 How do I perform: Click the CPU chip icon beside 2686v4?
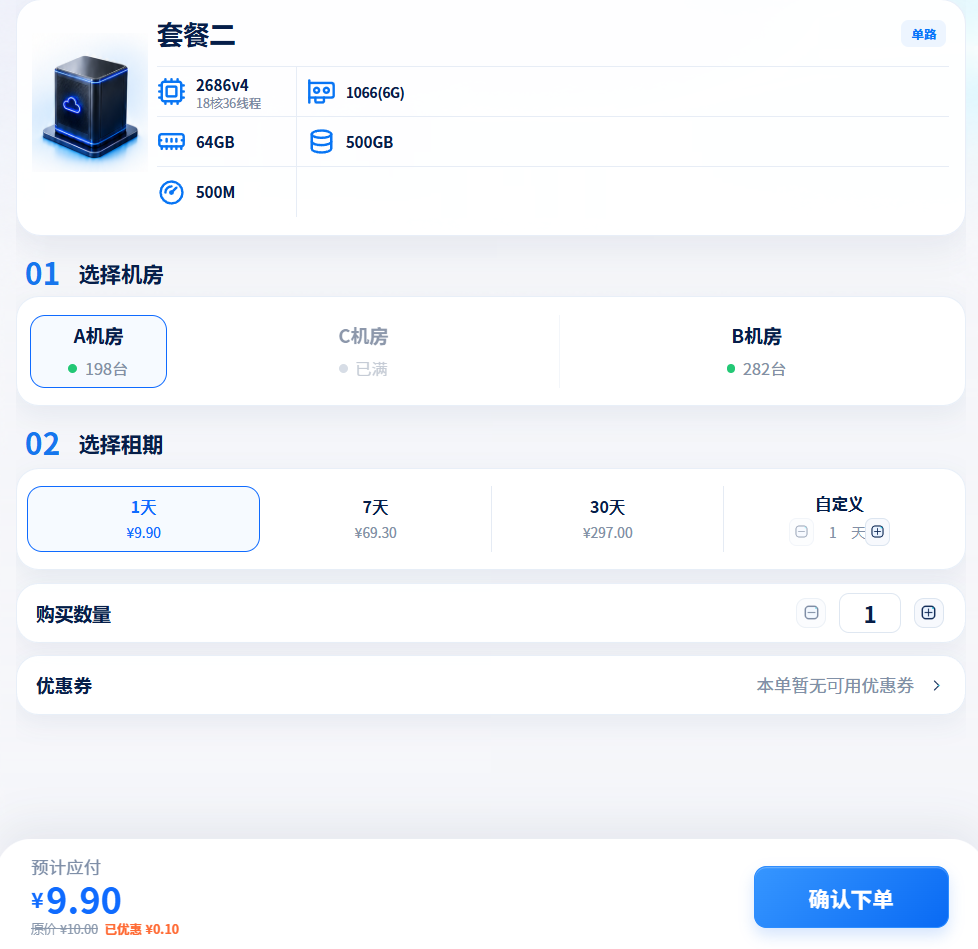pyautogui.click(x=171, y=92)
